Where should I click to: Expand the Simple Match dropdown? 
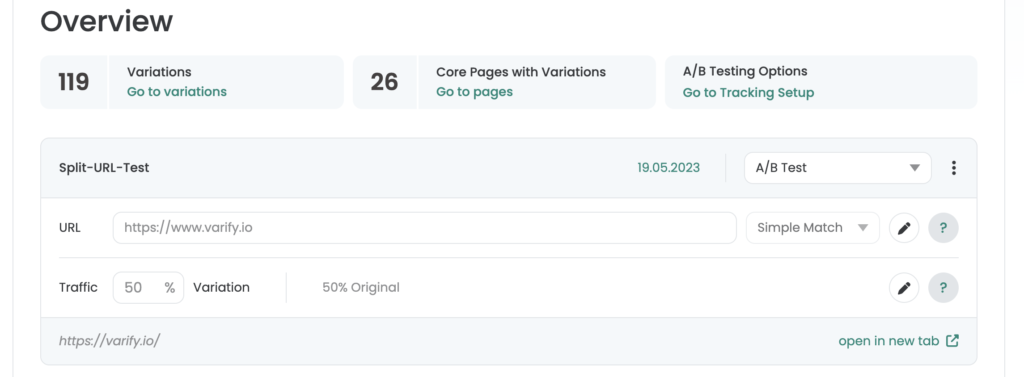point(812,228)
